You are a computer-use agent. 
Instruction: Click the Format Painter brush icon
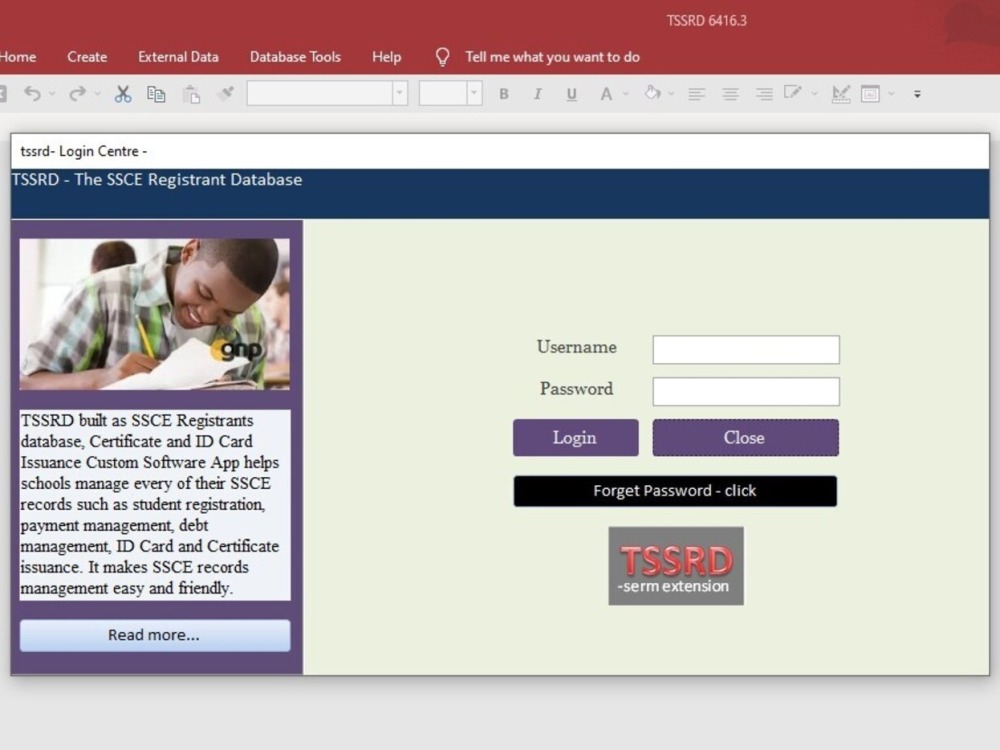pyautogui.click(x=224, y=94)
